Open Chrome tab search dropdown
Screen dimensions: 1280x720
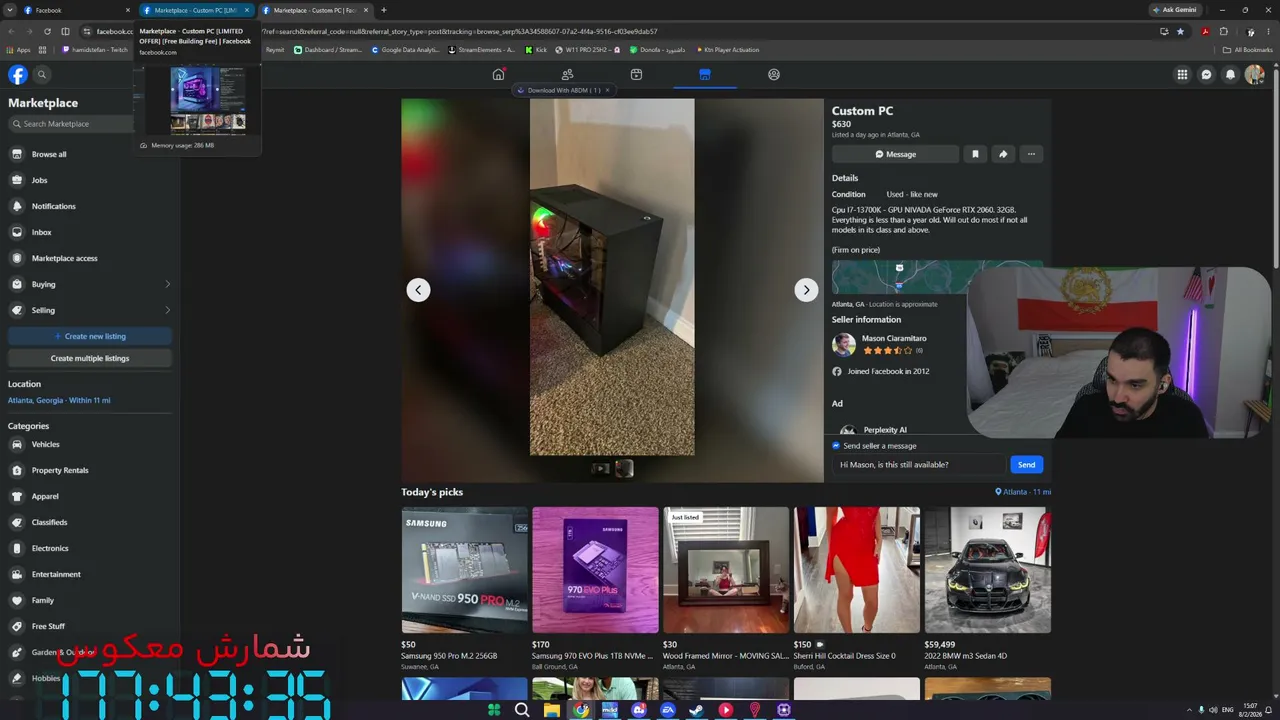coord(9,10)
